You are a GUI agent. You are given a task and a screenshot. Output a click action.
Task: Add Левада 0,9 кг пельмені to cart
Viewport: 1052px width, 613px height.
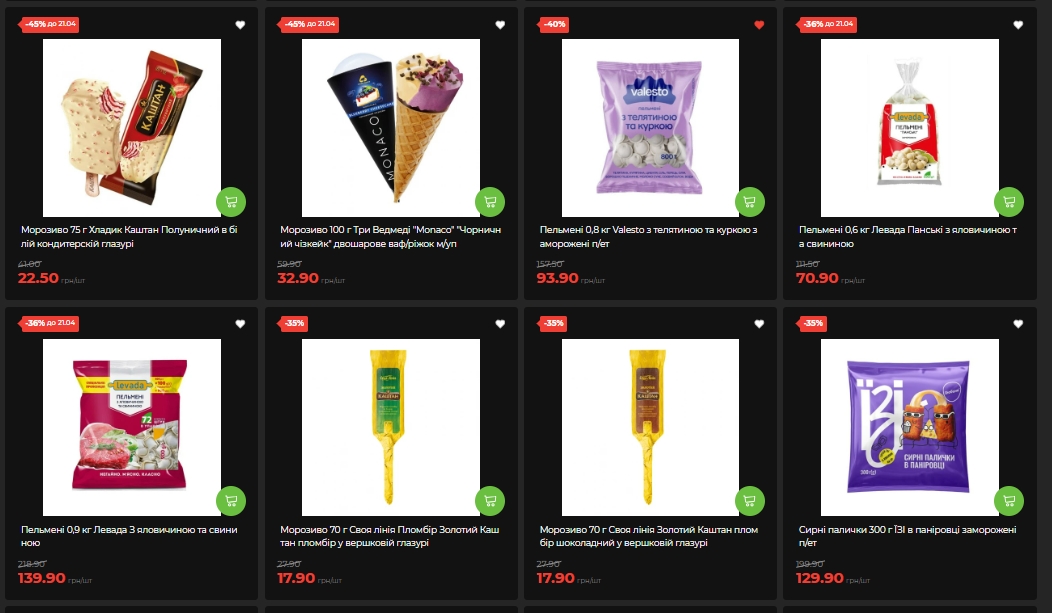coord(231,500)
